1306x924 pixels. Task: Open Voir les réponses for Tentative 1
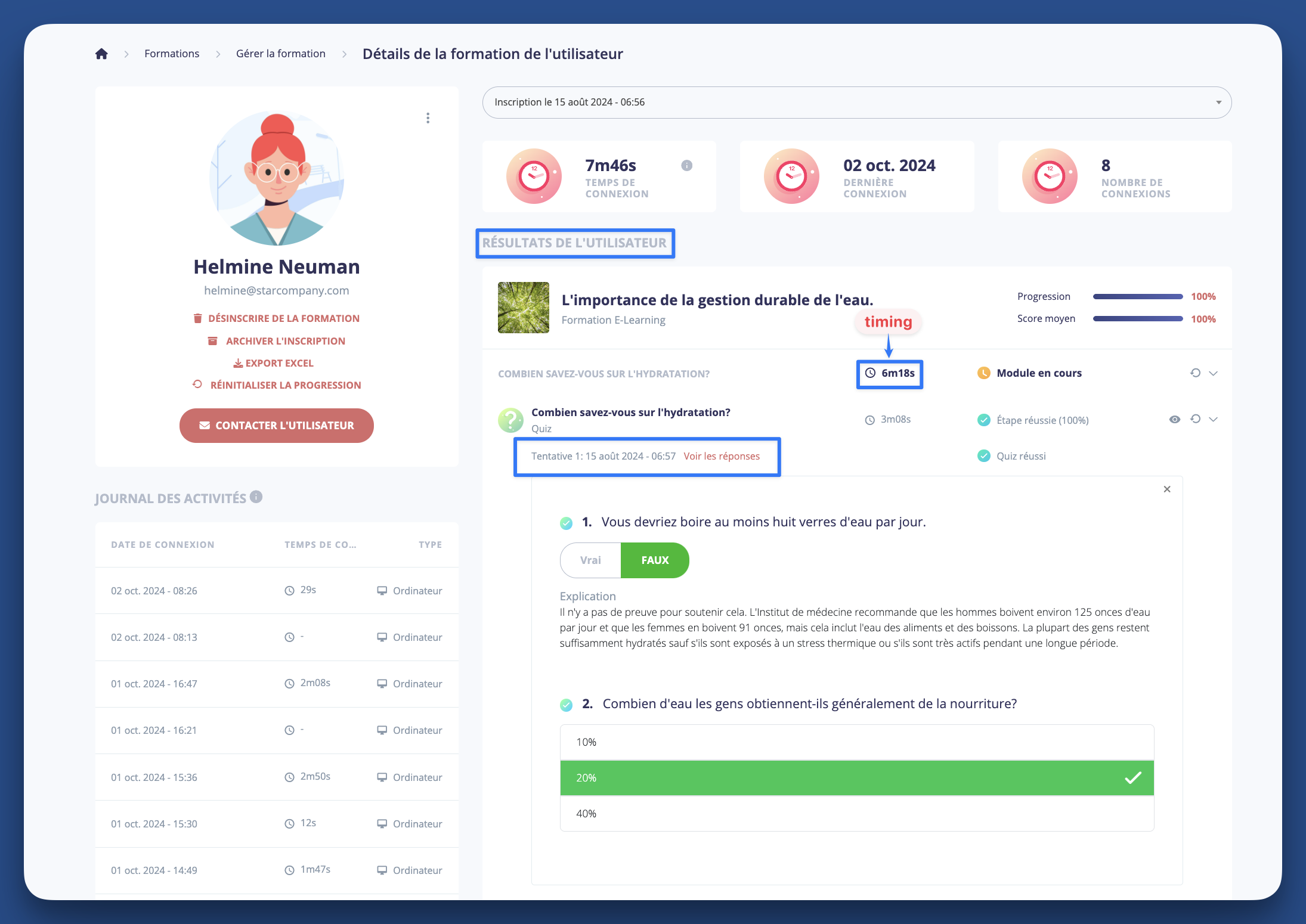722,455
